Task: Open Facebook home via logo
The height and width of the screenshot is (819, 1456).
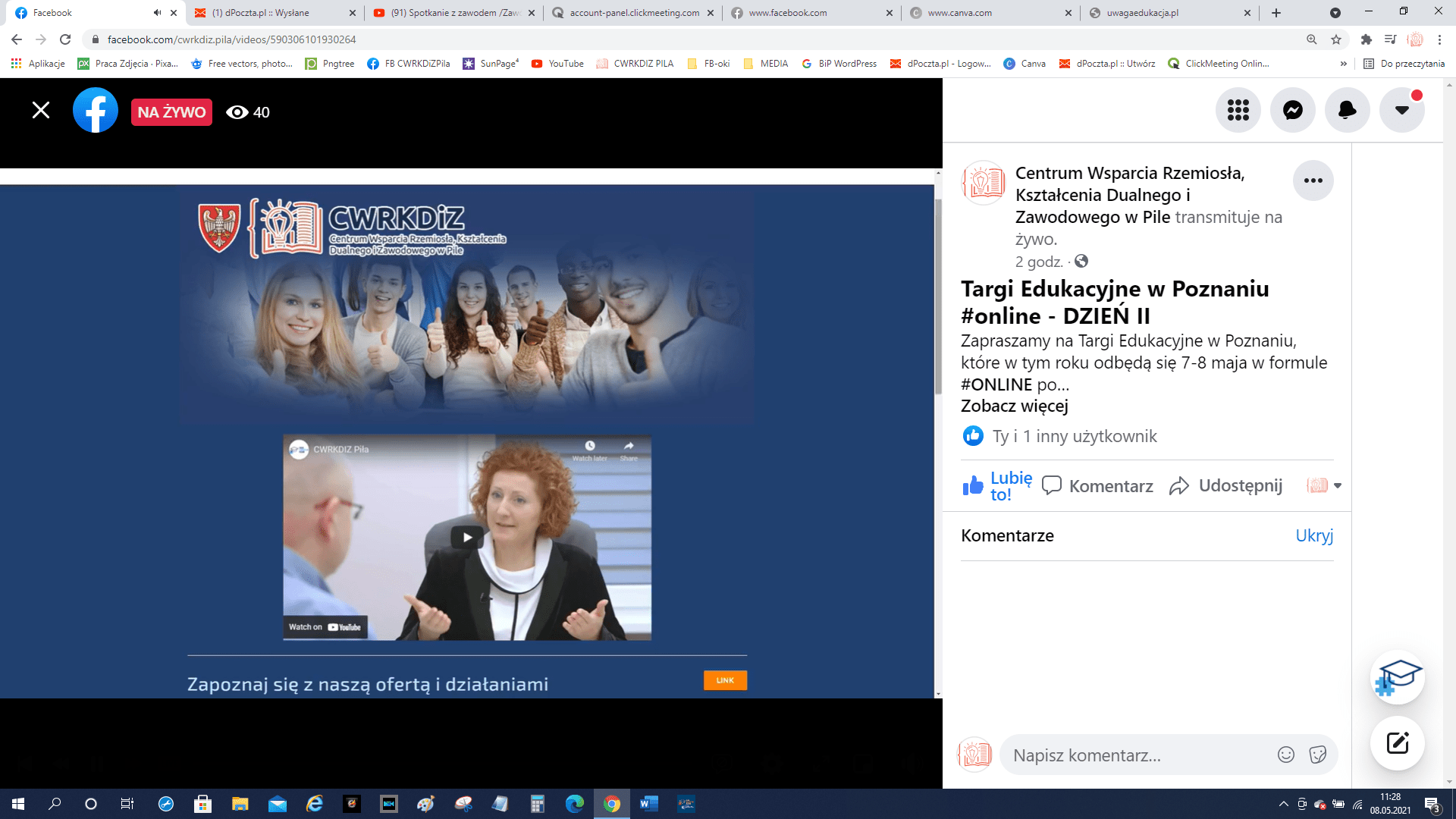Action: [x=96, y=111]
